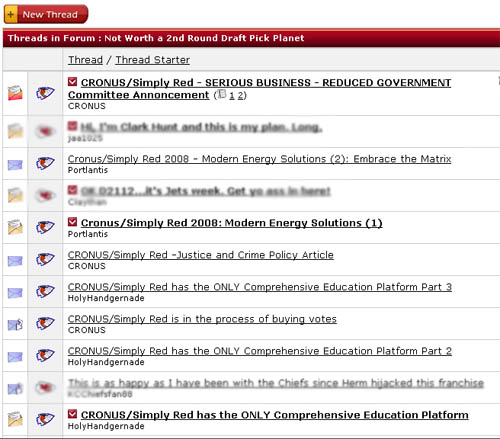Click multipage icon beside page 1 link
500x439 pixels.
point(222,94)
